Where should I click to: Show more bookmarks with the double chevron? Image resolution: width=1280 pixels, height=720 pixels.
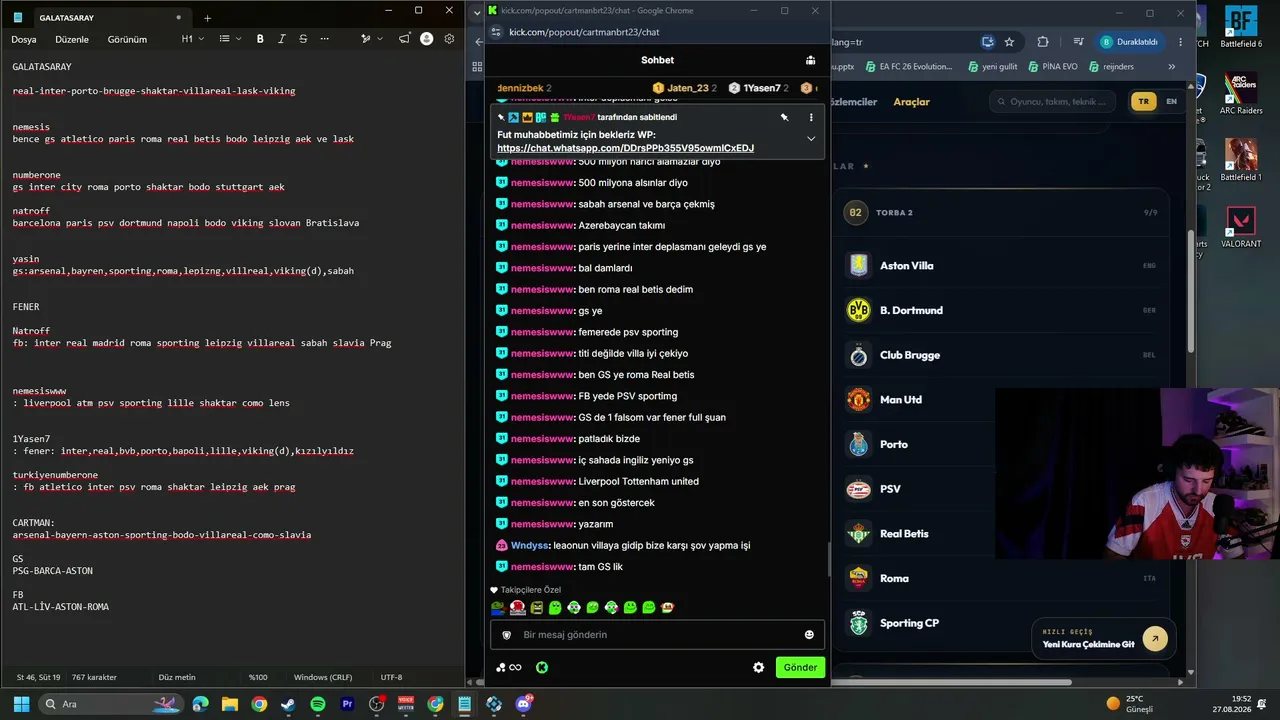click(x=1172, y=67)
